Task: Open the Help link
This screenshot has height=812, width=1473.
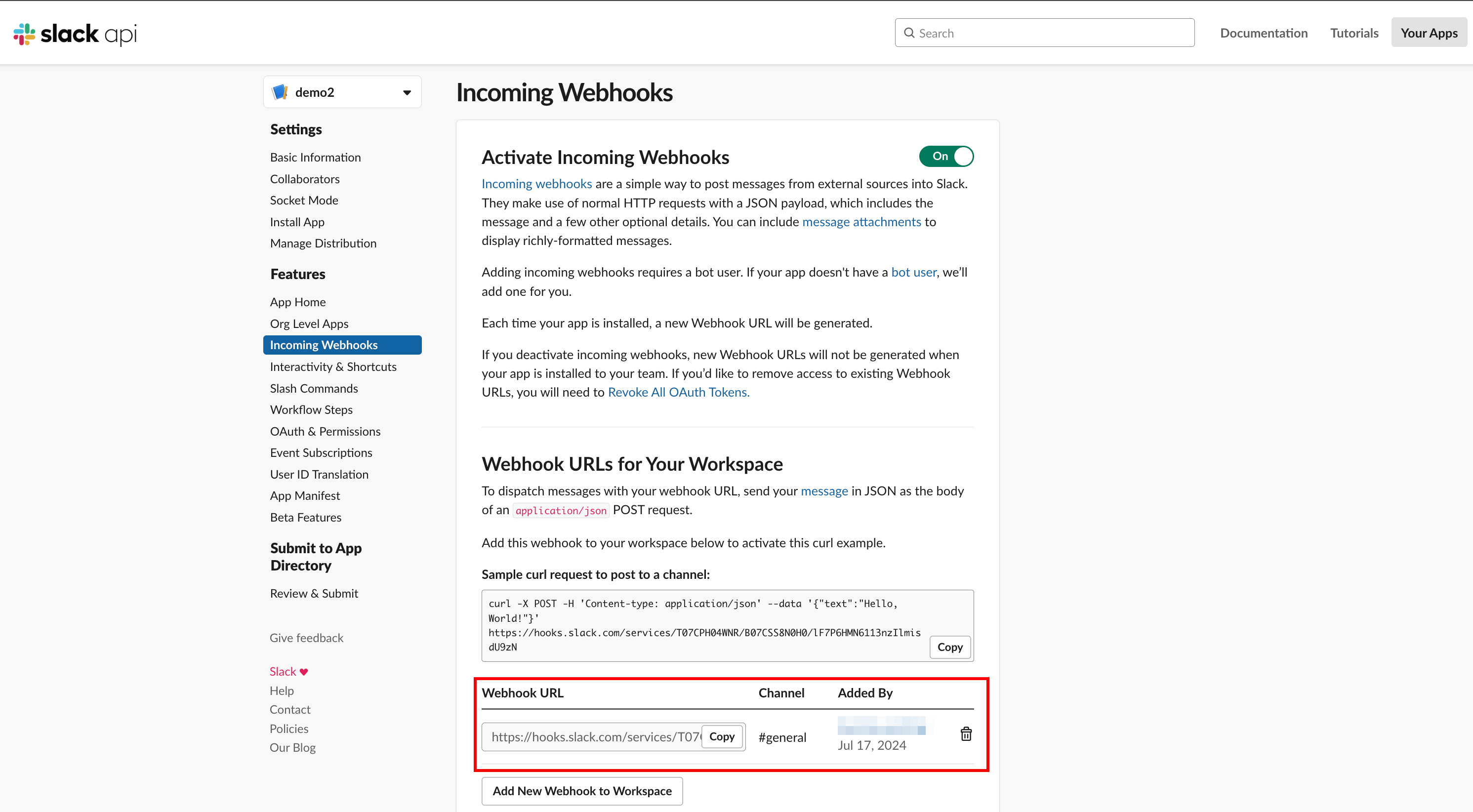Action: click(282, 691)
